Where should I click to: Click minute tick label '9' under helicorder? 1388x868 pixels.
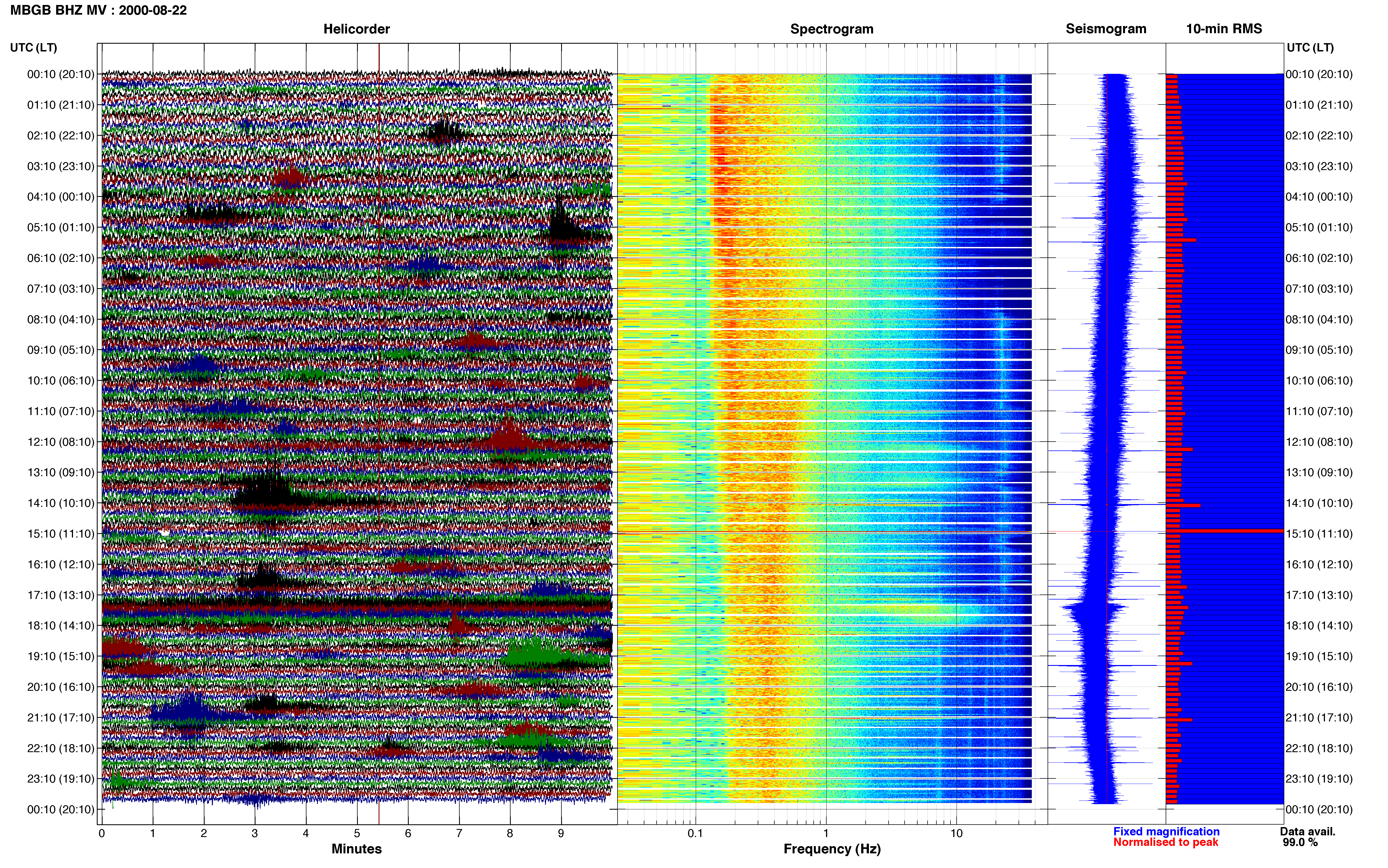tap(561, 833)
